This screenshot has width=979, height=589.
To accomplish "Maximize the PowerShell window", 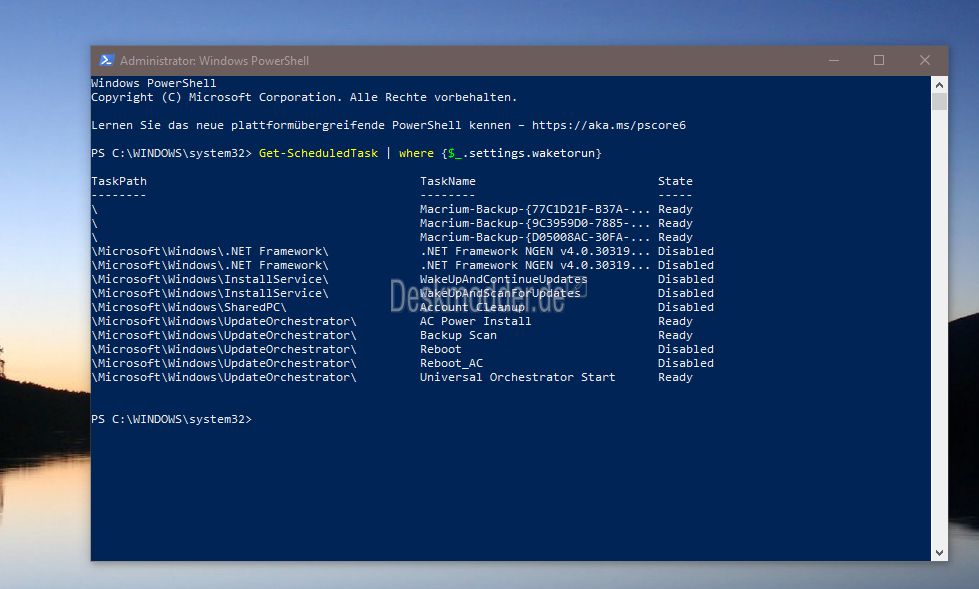I will click(878, 60).
